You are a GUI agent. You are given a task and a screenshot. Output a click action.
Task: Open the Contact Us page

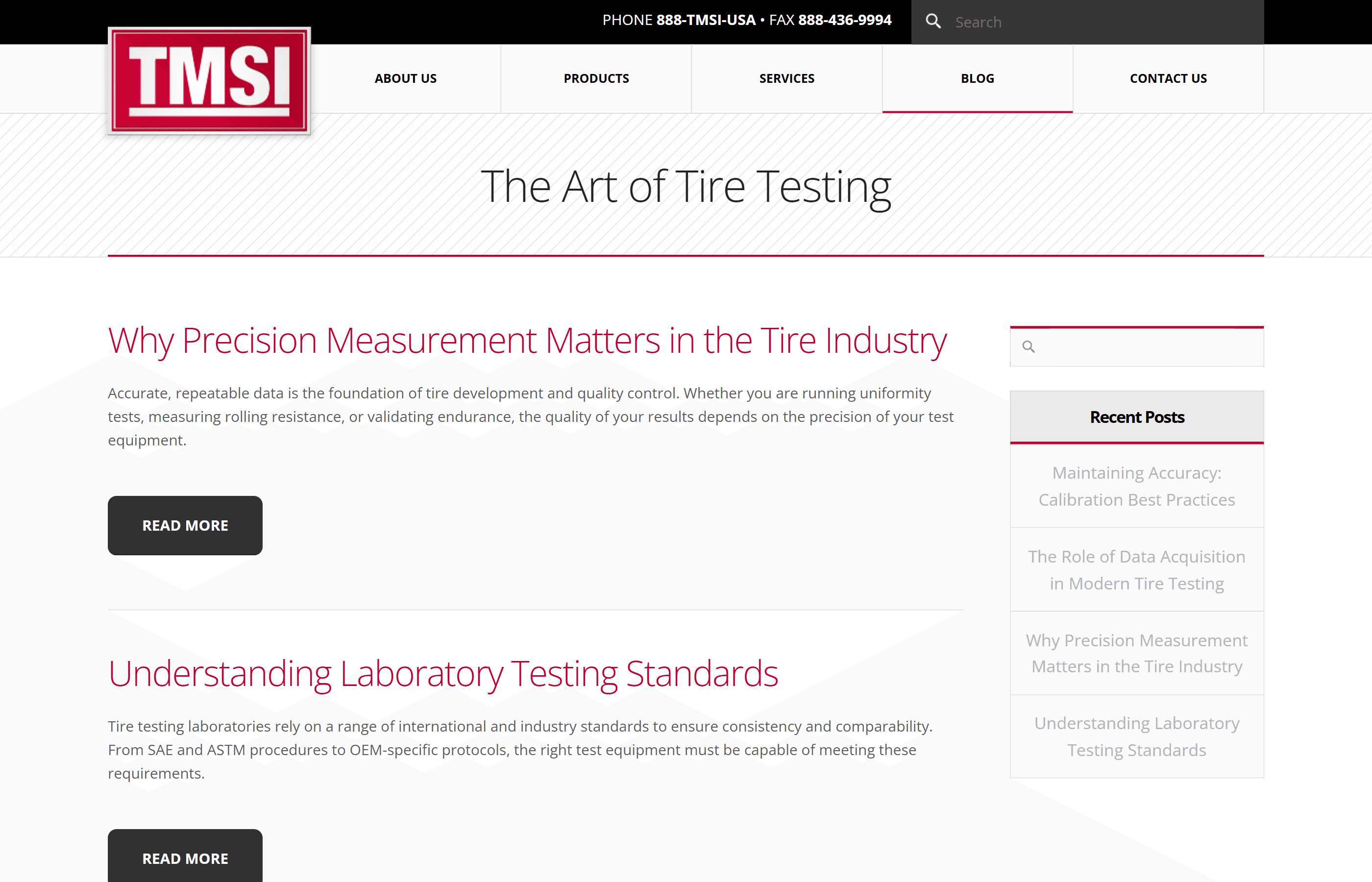(1168, 78)
